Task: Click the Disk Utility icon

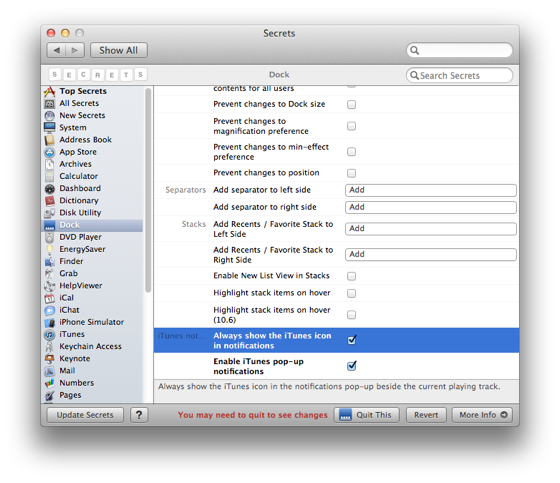Action: (50, 213)
